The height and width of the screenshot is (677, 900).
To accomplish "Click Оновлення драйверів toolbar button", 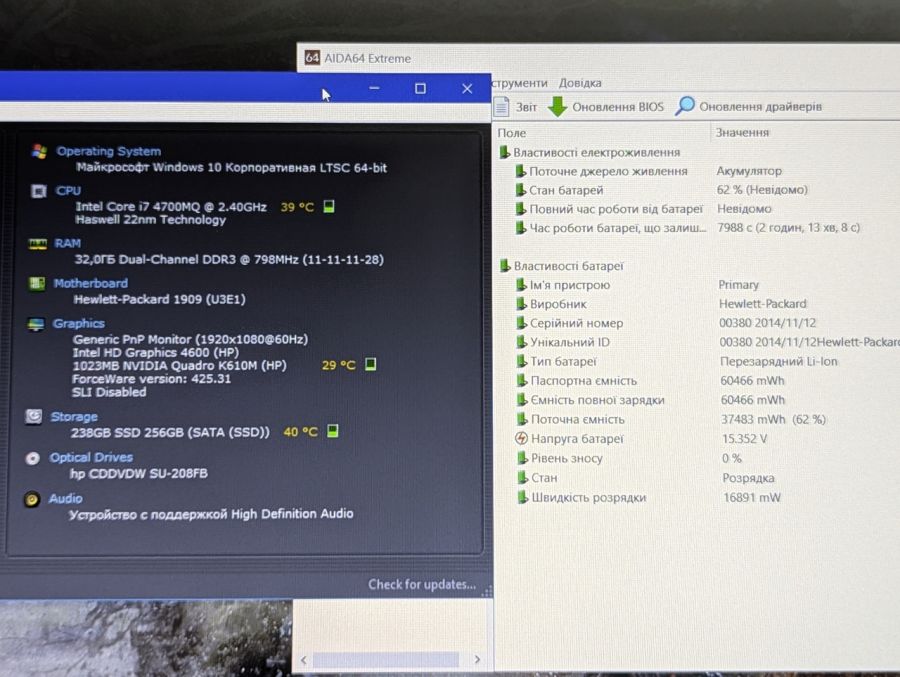I will [748, 106].
